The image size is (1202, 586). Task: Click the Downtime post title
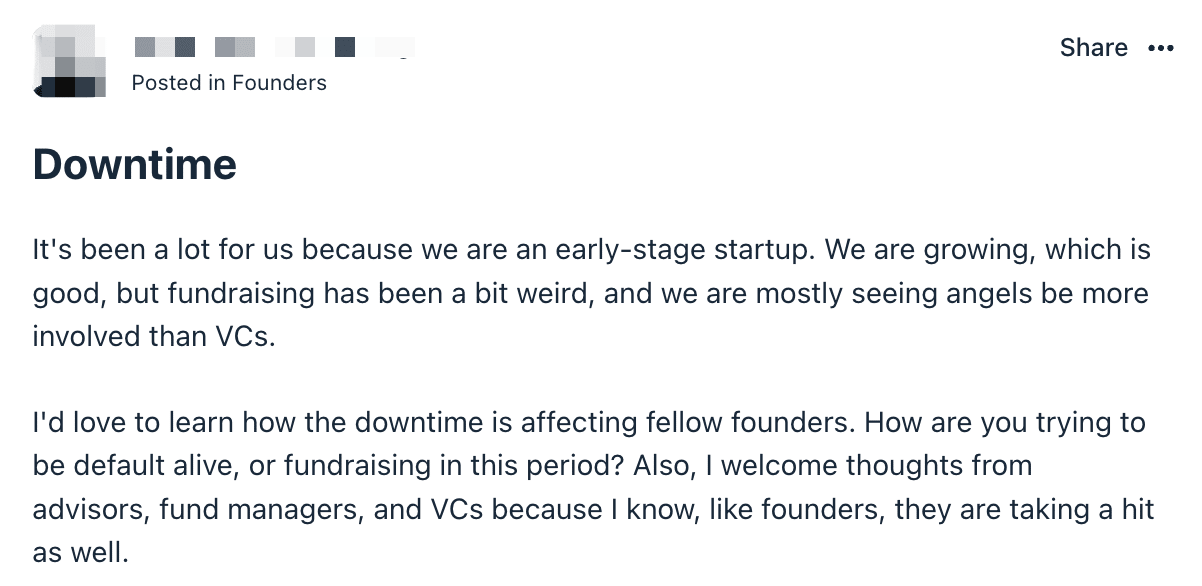135,164
